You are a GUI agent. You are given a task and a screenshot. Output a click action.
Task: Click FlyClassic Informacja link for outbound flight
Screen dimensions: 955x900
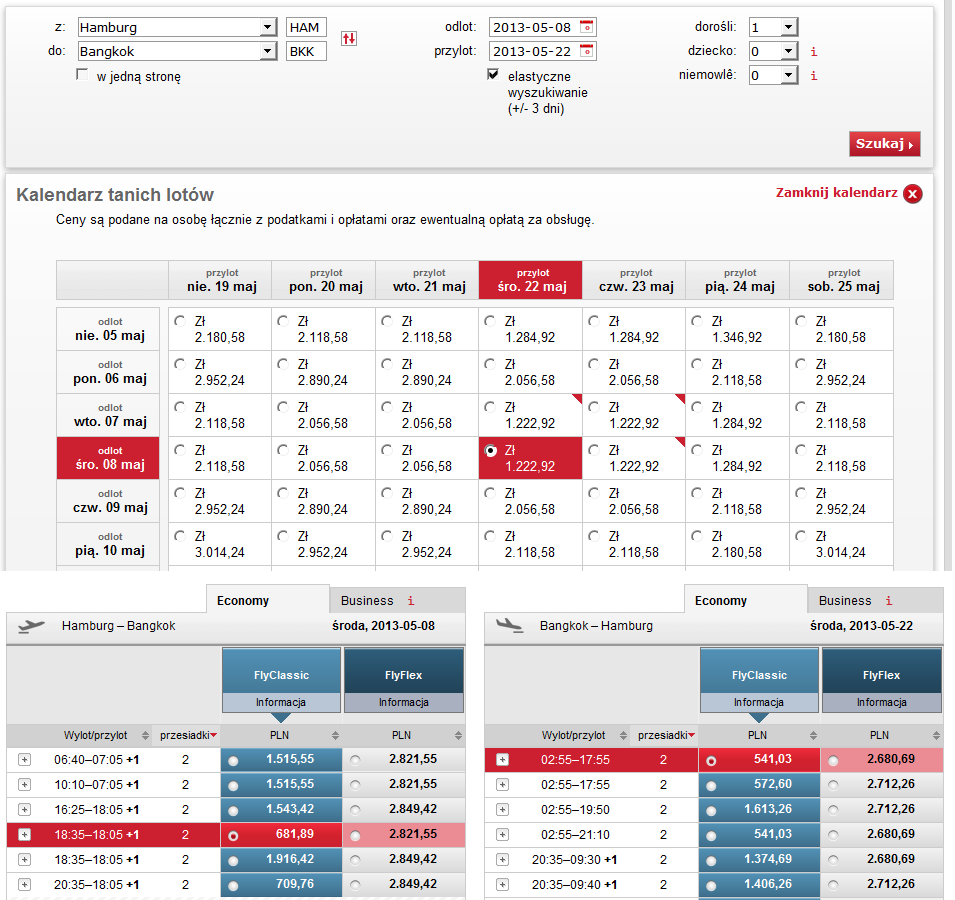click(280, 702)
